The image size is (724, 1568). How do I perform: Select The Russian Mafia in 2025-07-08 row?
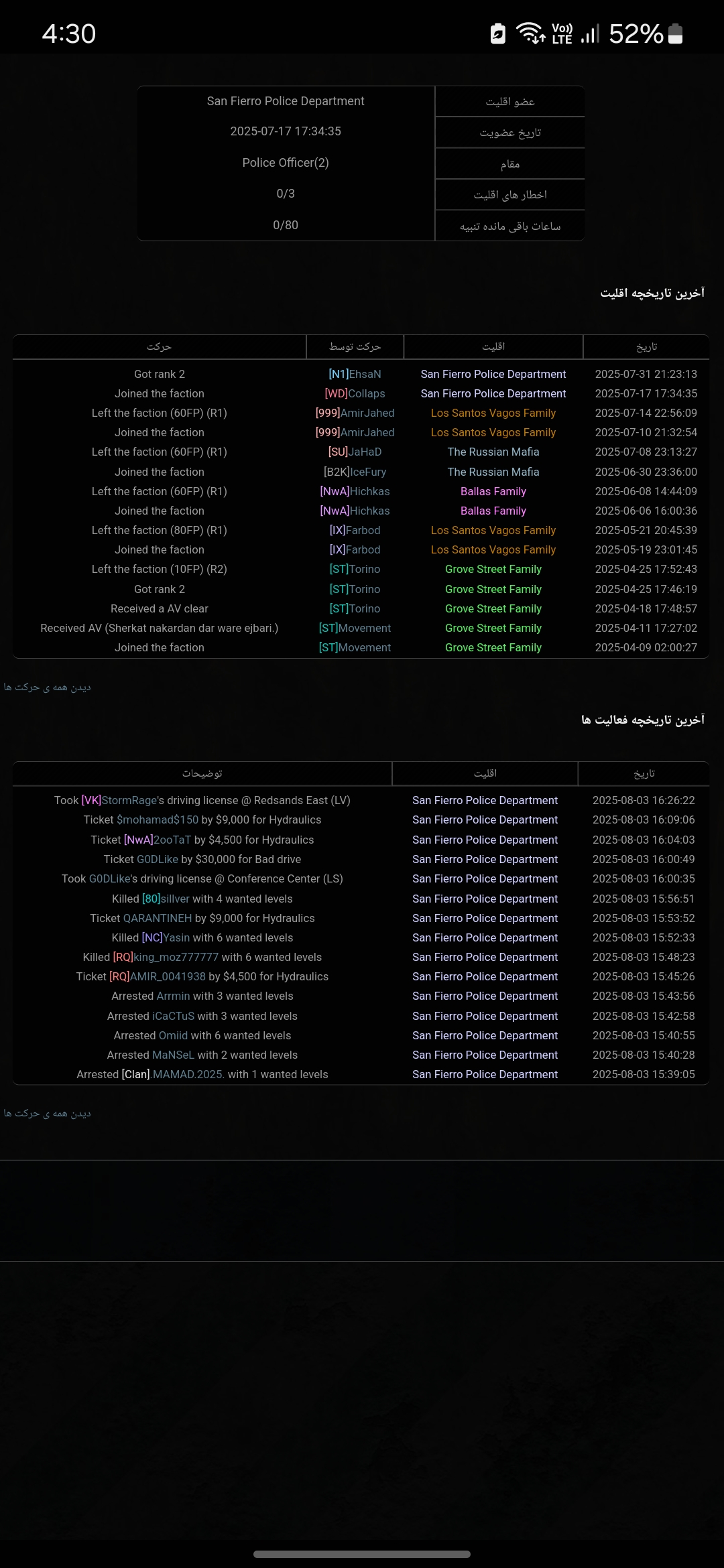tap(493, 452)
